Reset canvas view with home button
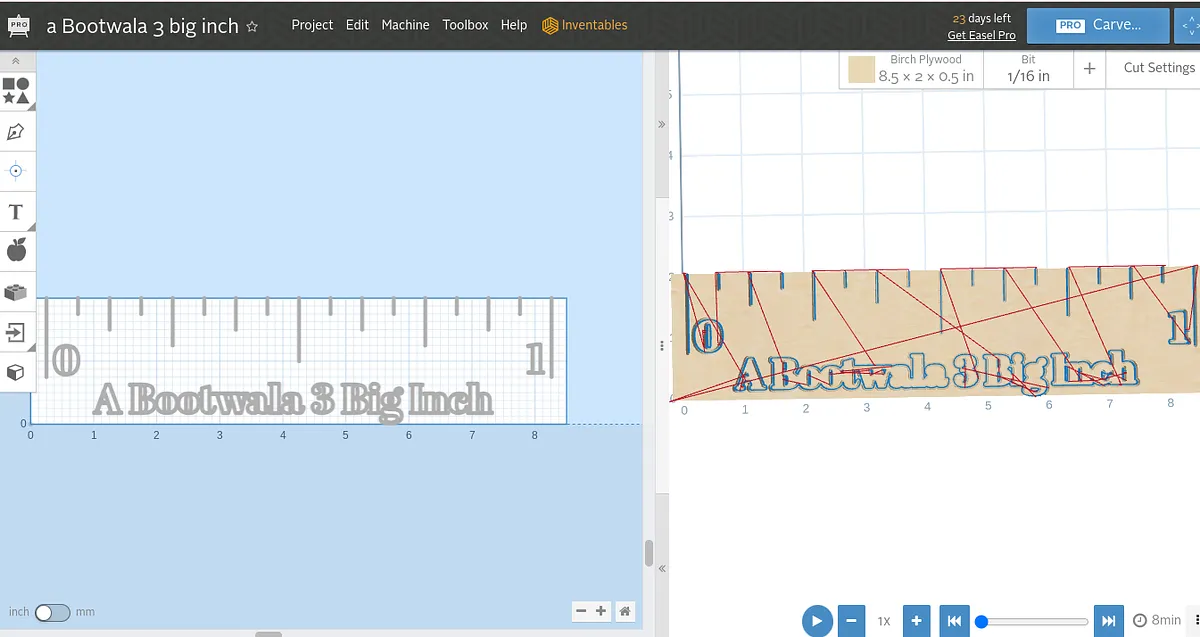Image resolution: width=1200 pixels, height=637 pixels. coord(624,611)
